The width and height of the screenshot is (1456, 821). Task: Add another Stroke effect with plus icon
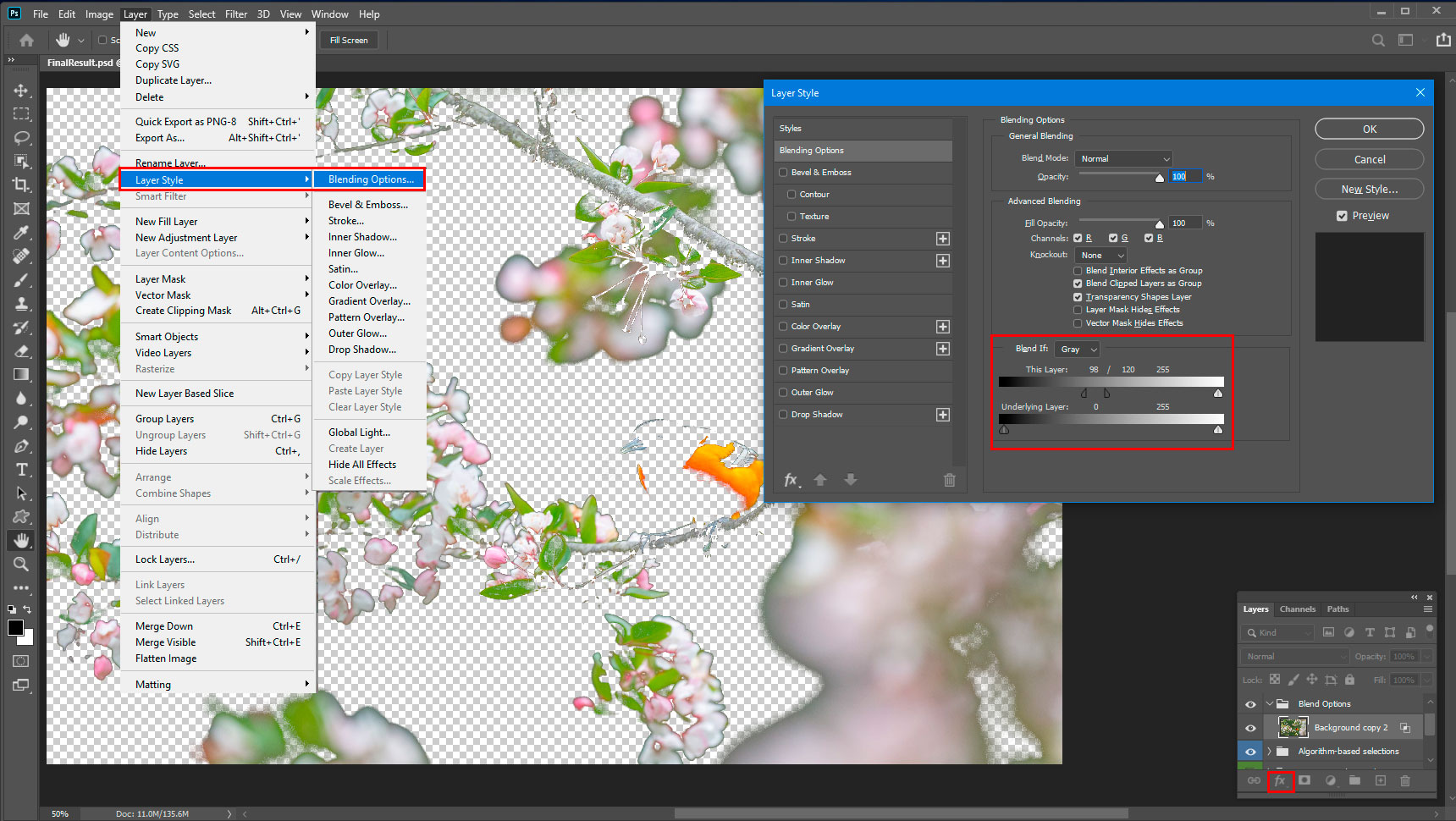942,239
